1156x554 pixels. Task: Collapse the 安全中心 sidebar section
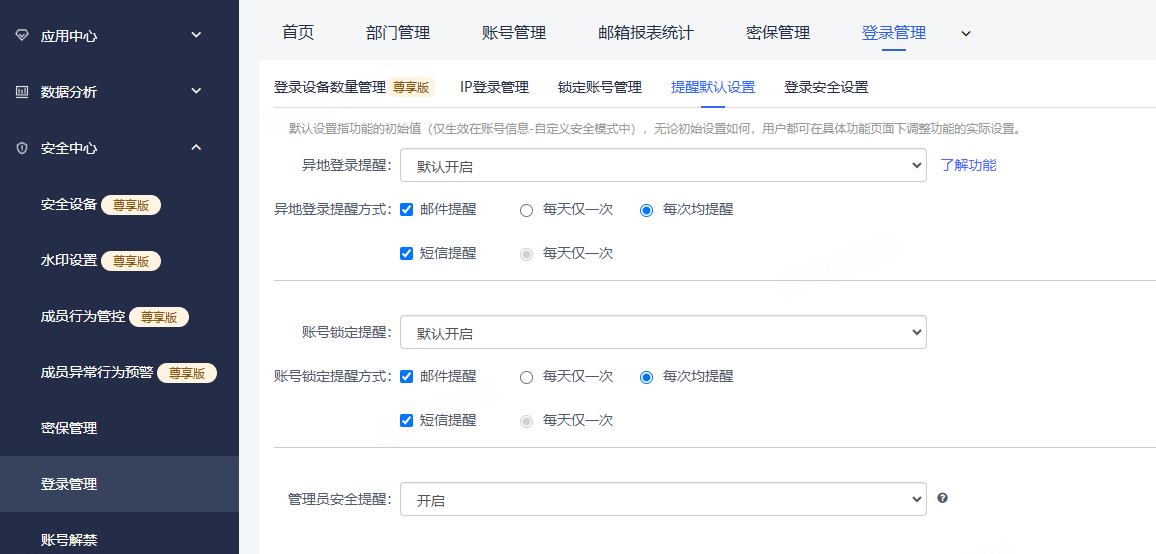[196, 148]
